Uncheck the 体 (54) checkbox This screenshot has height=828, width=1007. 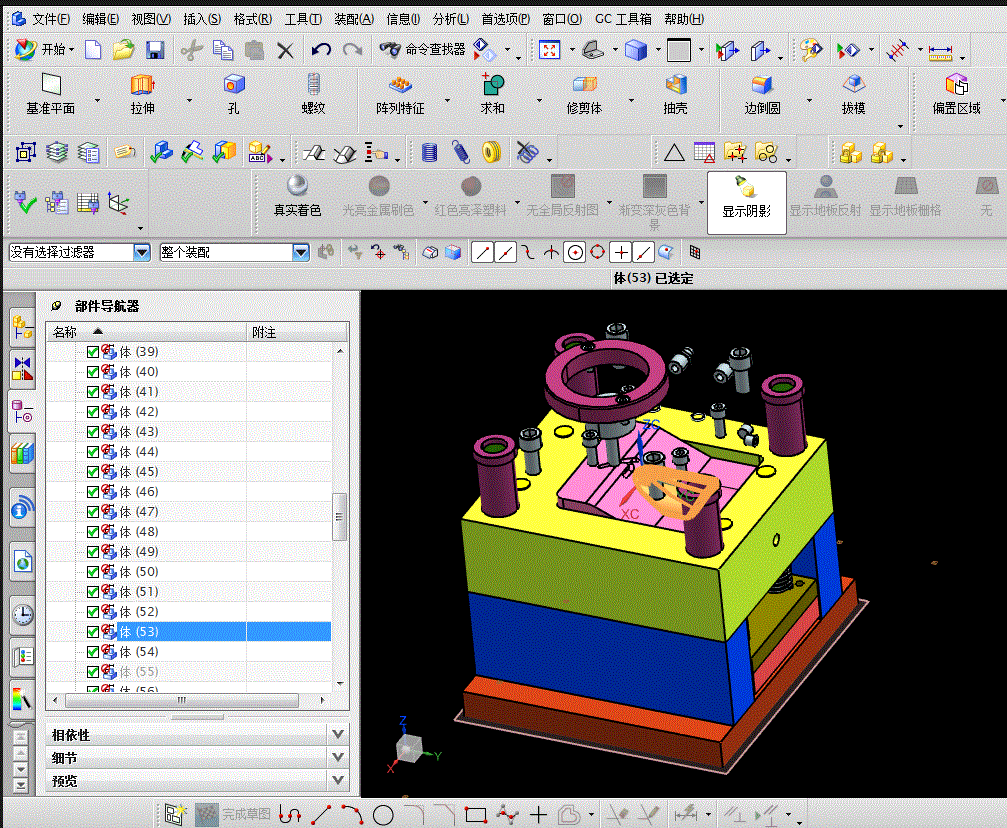point(92,652)
